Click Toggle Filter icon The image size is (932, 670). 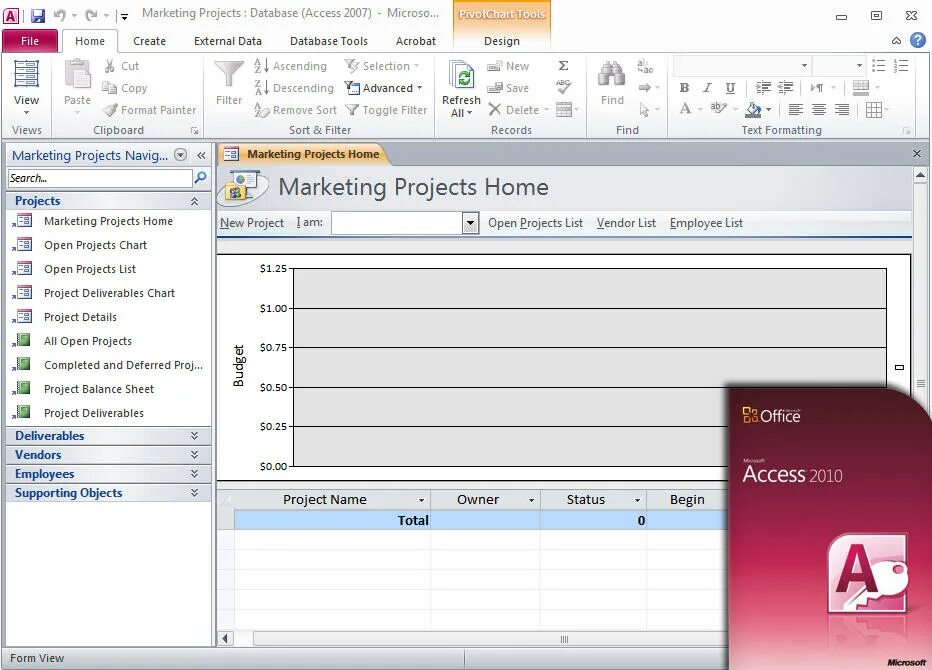tap(352, 110)
